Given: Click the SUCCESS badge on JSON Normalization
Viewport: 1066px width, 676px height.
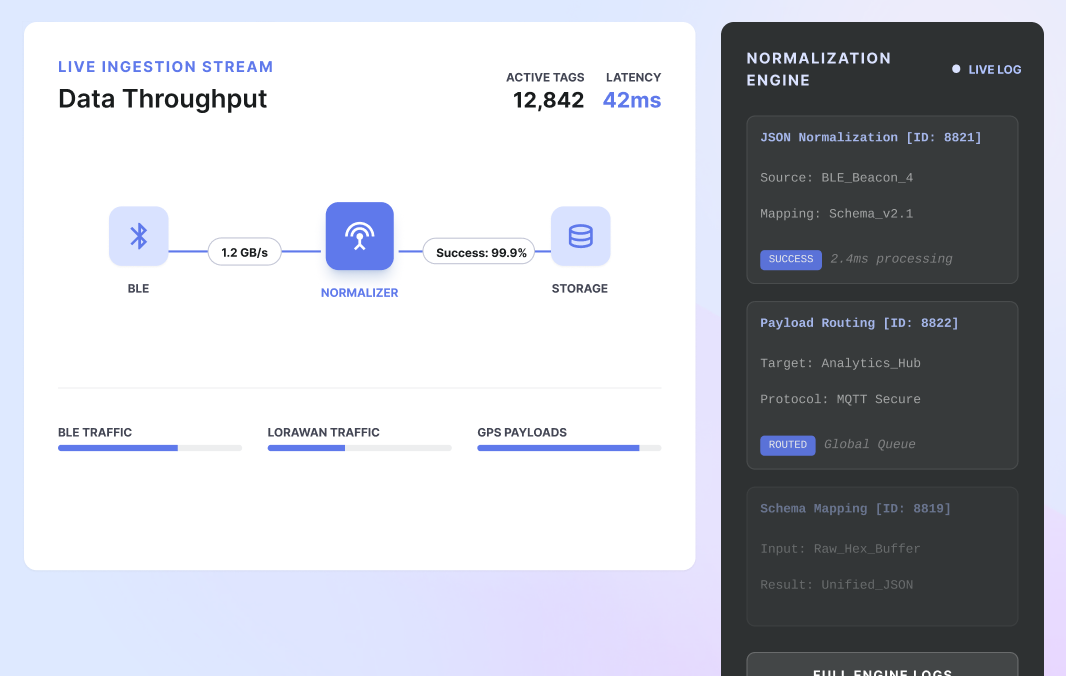Looking at the screenshot, I should [791, 259].
